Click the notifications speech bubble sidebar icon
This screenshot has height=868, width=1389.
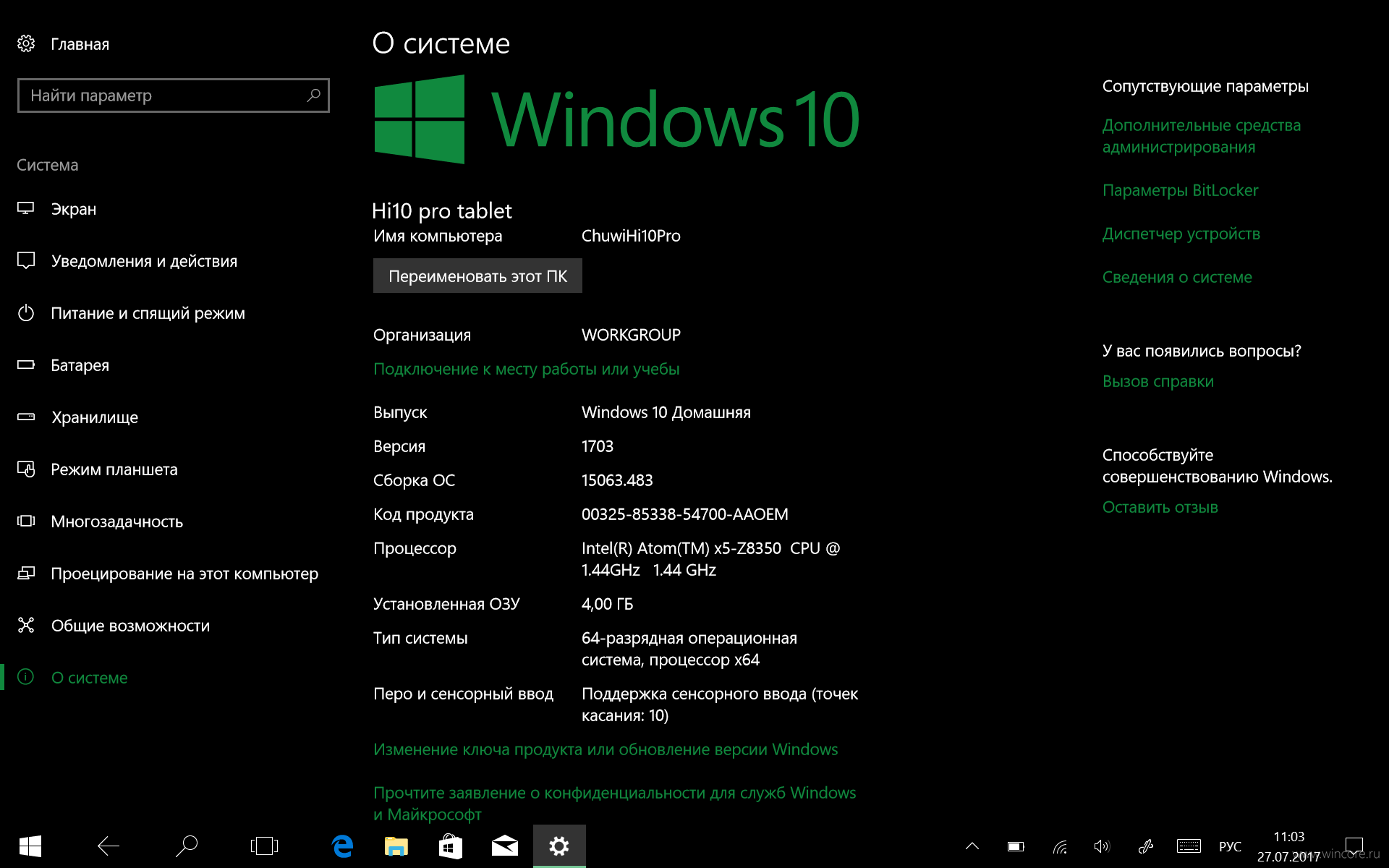coord(26,260)
